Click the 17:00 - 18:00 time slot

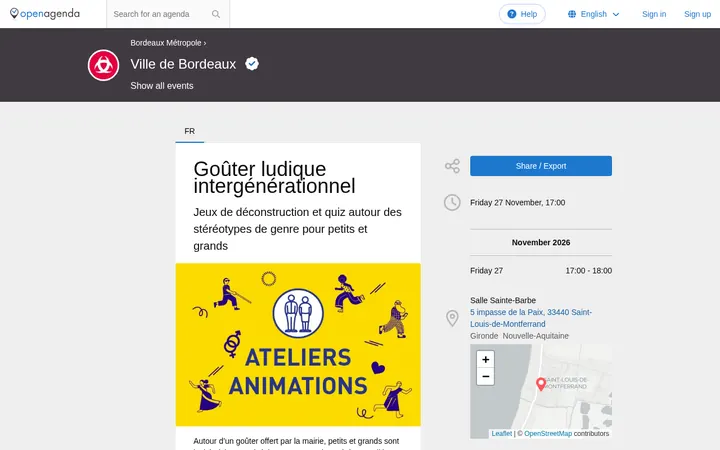[588, 271]
